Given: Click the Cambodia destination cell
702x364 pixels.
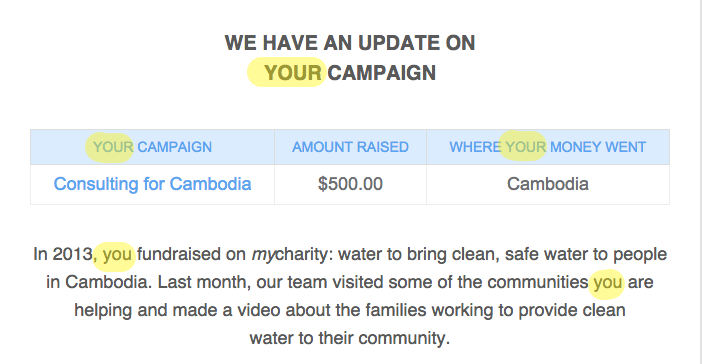Looking at the screenshot, I should (x=548, y=184).
